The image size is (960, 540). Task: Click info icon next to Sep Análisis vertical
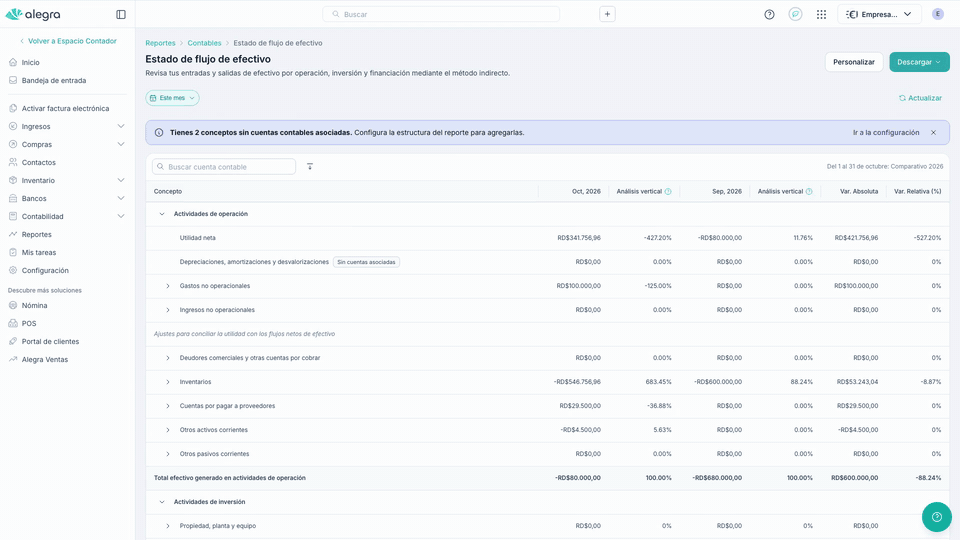click(809, 192)
